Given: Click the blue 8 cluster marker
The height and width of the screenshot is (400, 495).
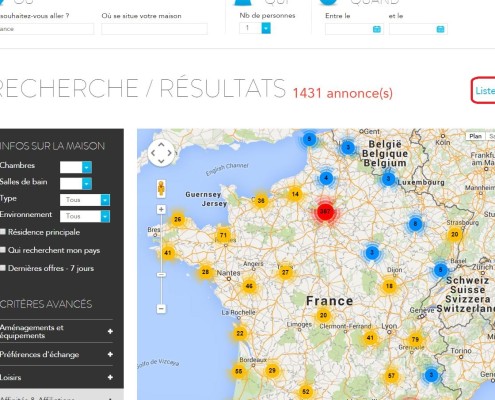Looking at the screenshot, I should tap(415, 224).
